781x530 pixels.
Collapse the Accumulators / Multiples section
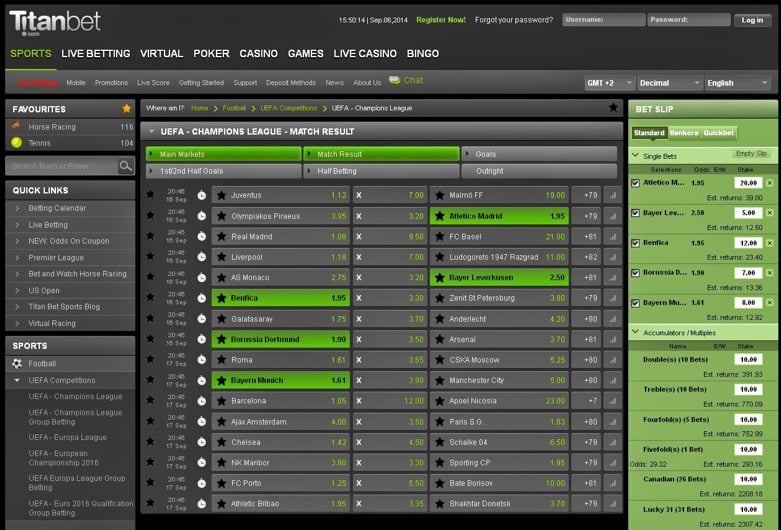pyautogui.click(x=636, y=332)
